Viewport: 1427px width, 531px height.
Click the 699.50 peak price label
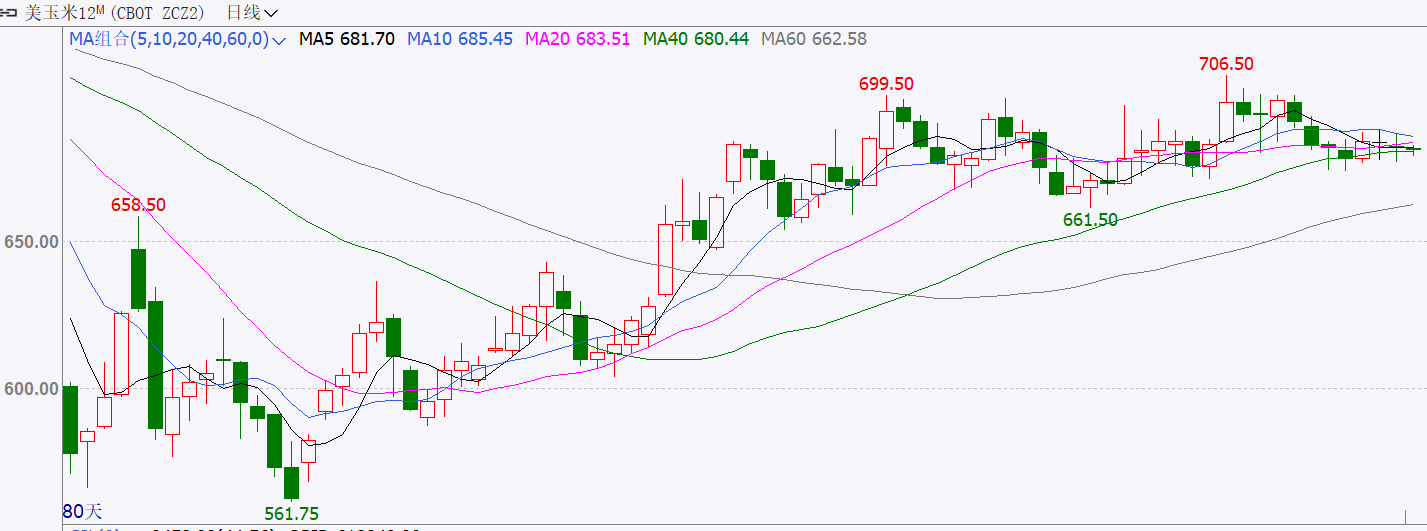[886, 84]
